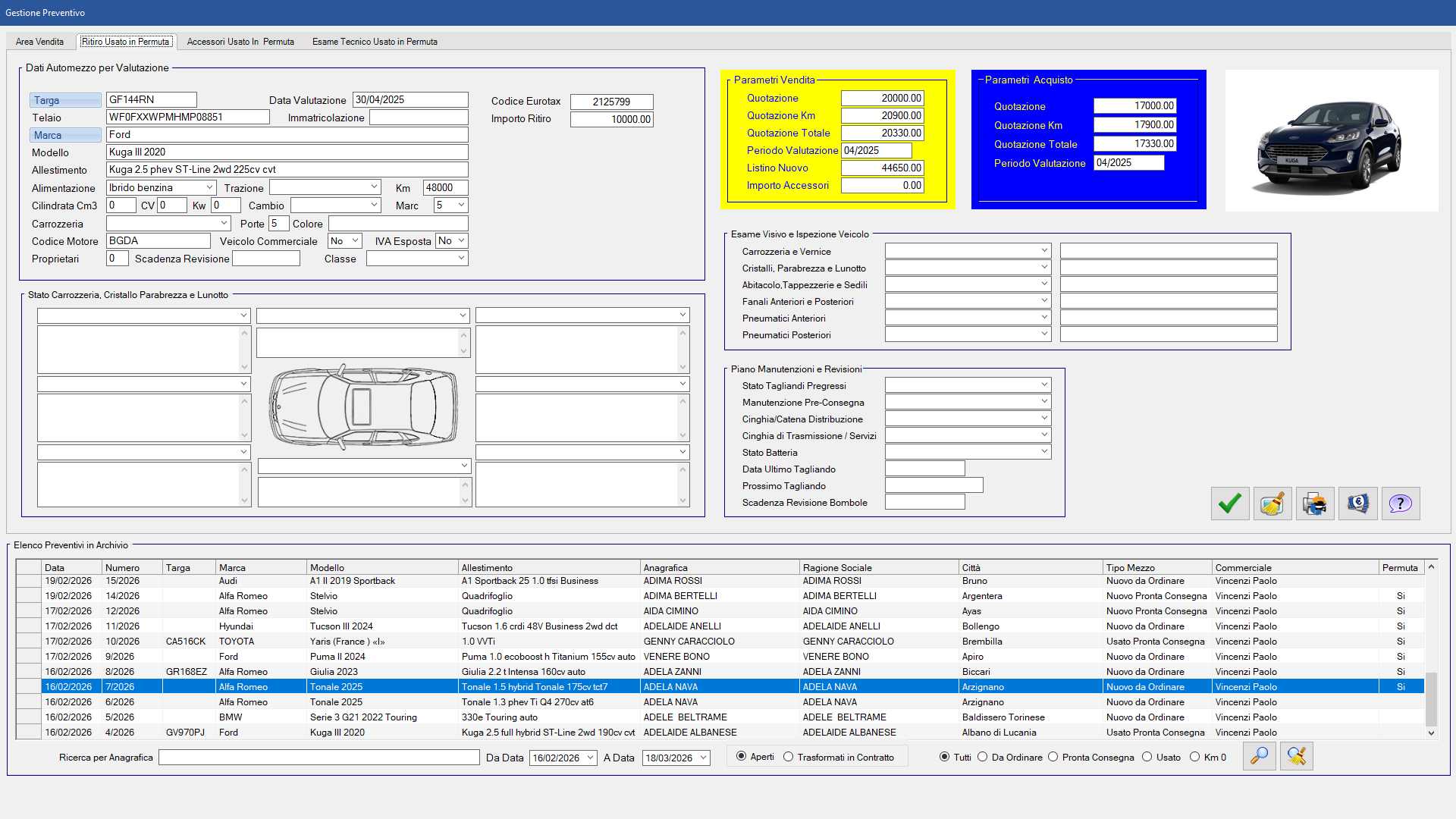Click the Euro banknotes icon
The height and width of the screenshot is (819, 1456).
pyautogui.click(x=1357, y=504)
